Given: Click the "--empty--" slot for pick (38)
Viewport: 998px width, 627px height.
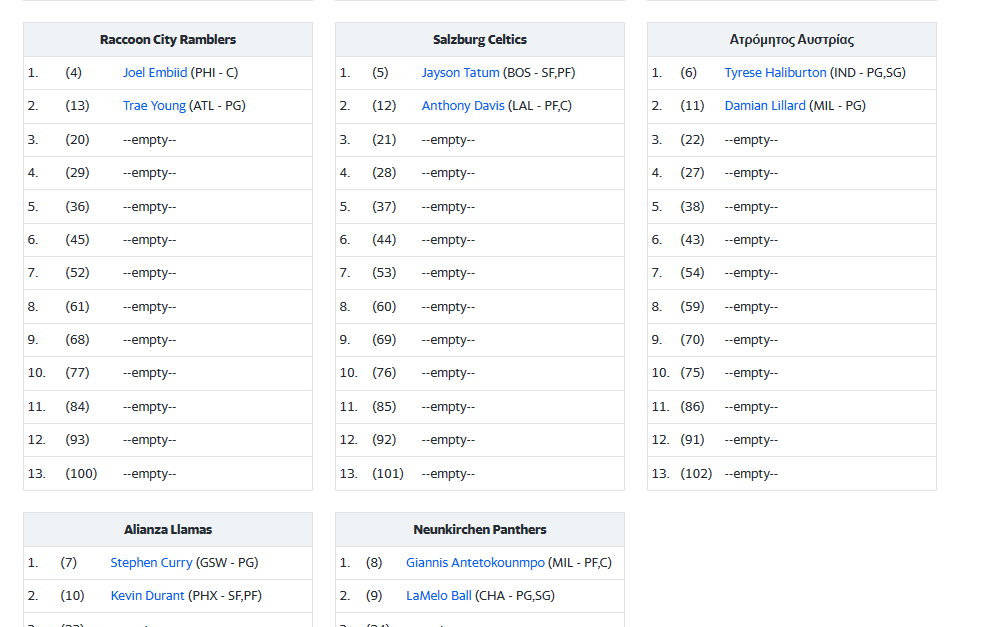Looking at the screenshot, I should 751,207.
